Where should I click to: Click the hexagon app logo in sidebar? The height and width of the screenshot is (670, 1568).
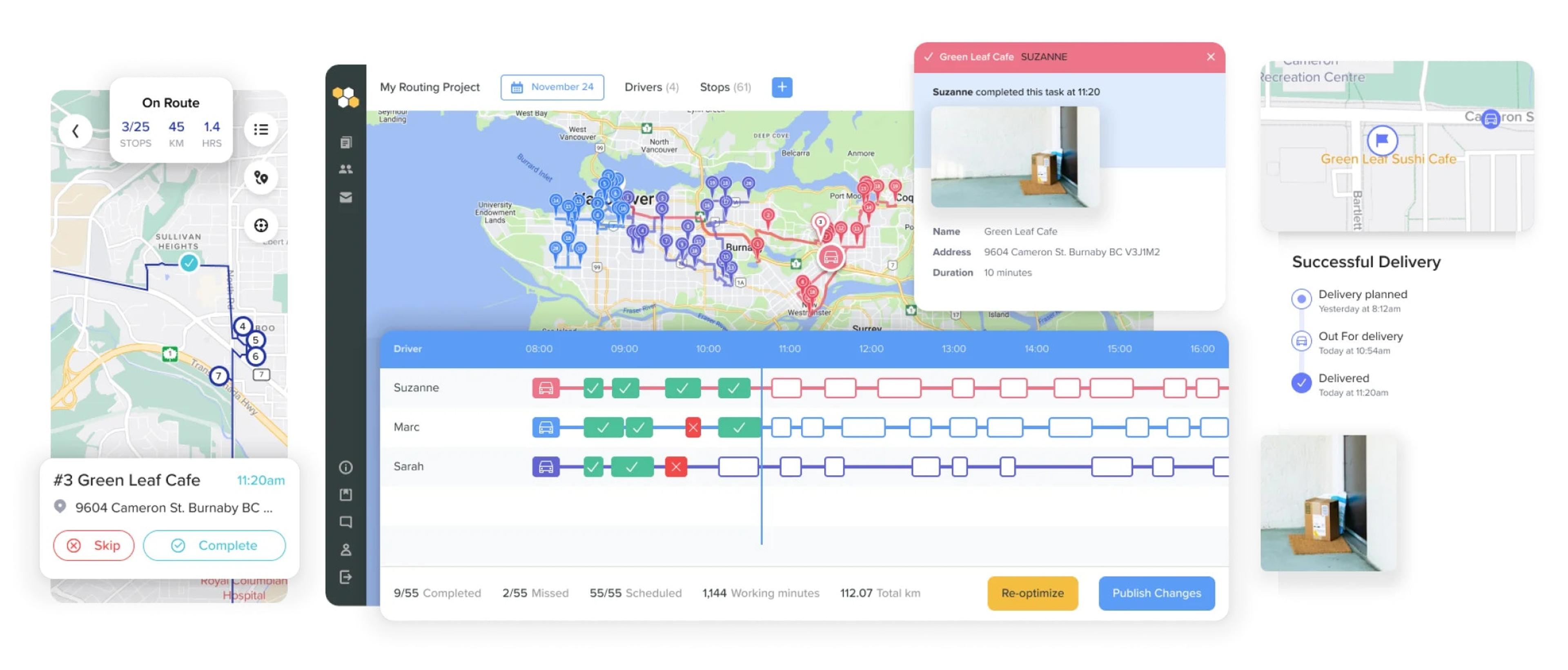click(346, 97)
